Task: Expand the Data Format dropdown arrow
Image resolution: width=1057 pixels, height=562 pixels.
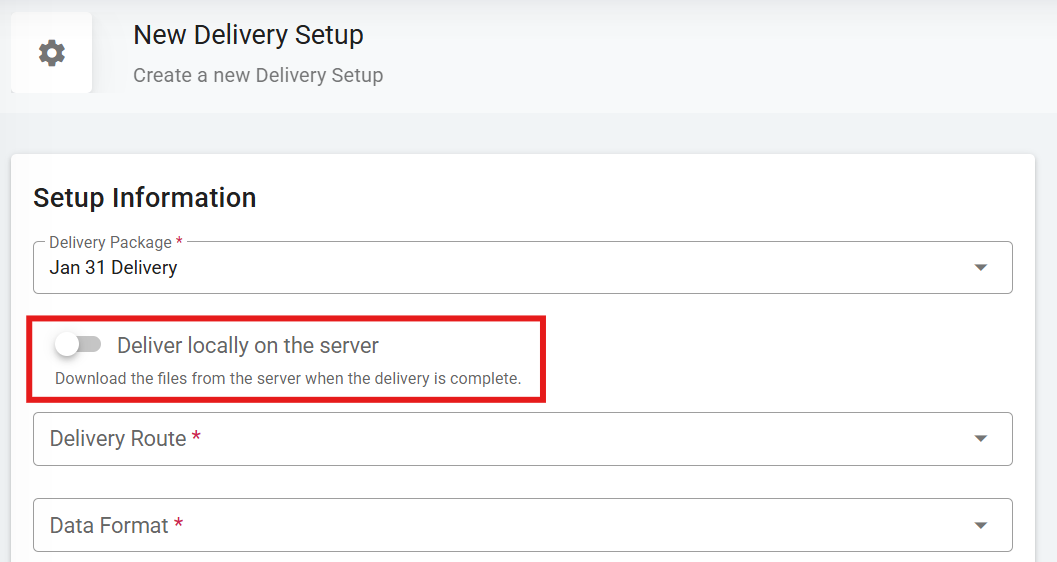Action: [980, 526]
